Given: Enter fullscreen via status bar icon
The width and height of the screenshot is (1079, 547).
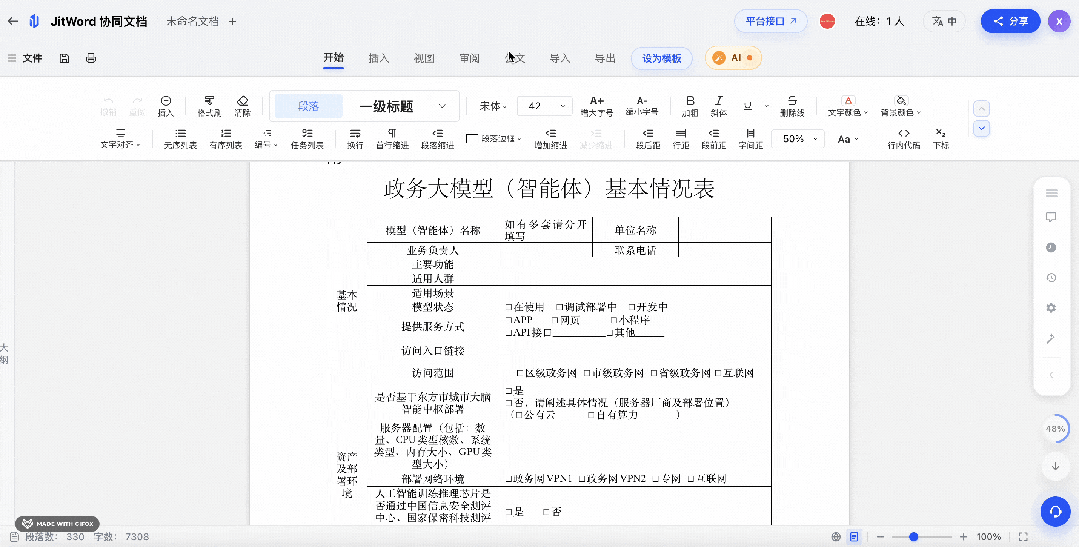Looking at the screenshot, I should (1023, 537).
